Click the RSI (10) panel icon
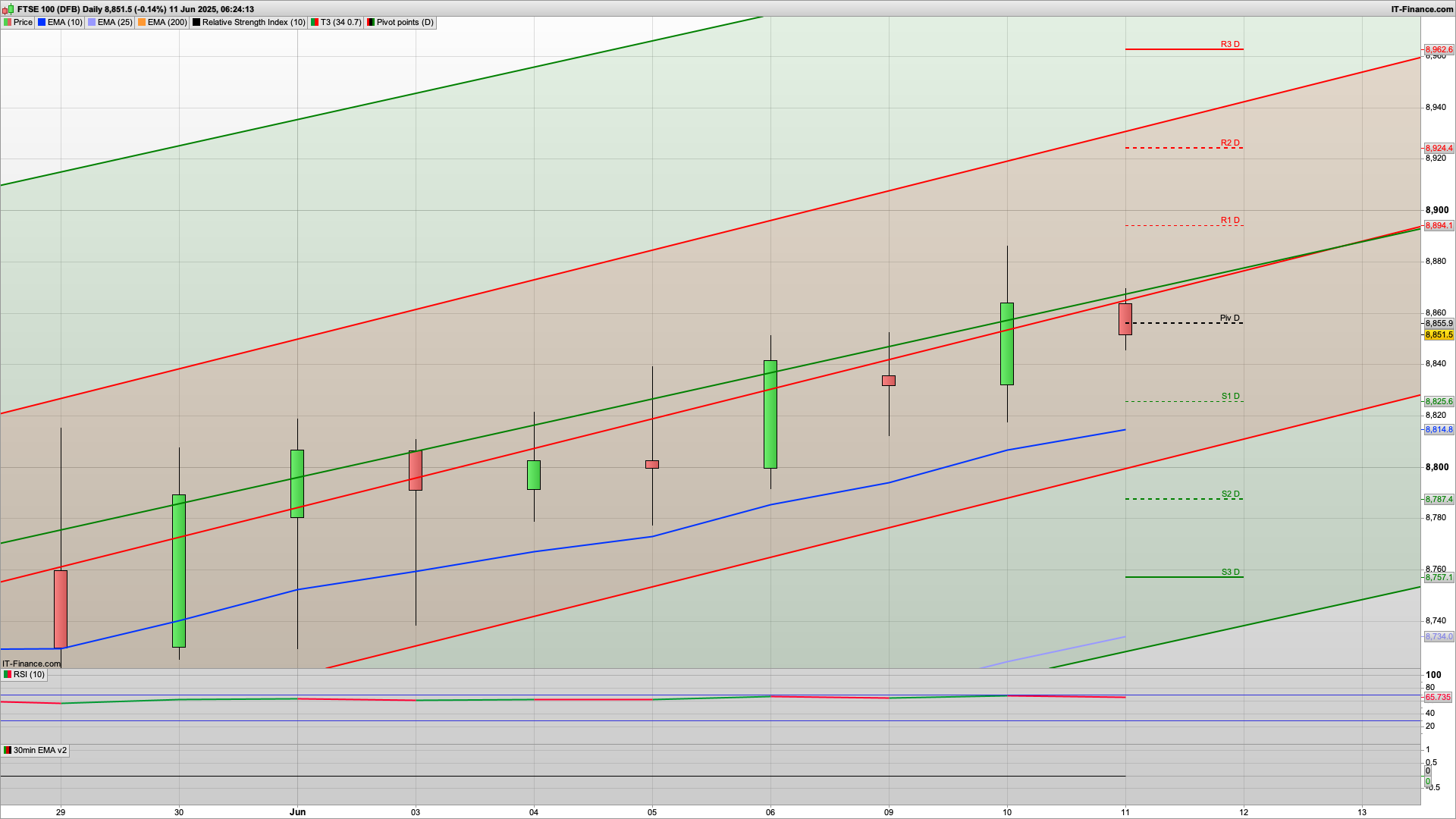Screen dimensions: 1456x819 click(x=8, y=675)
